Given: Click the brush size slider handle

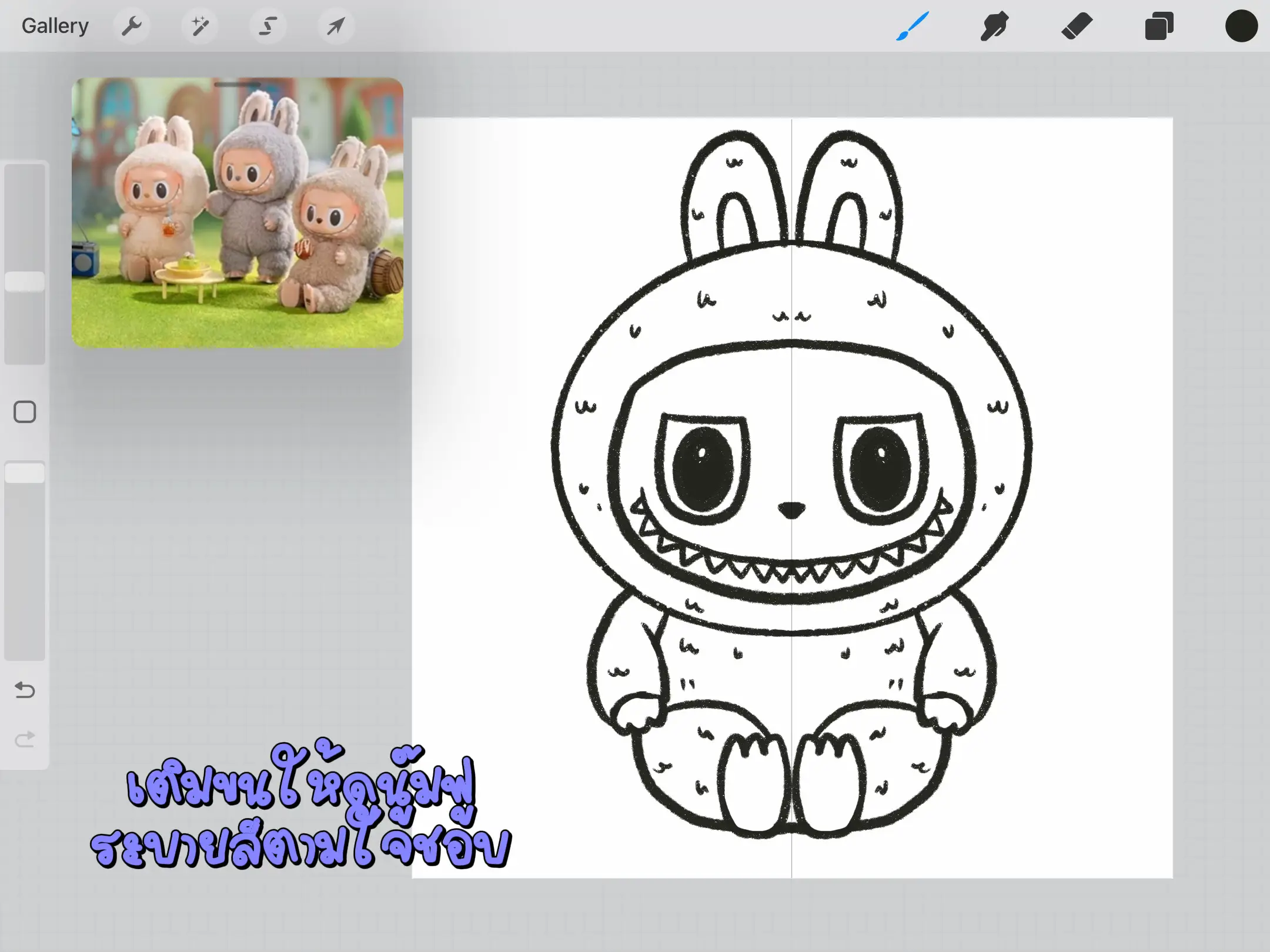Looking at the screenshot, I should pos(25,281).
